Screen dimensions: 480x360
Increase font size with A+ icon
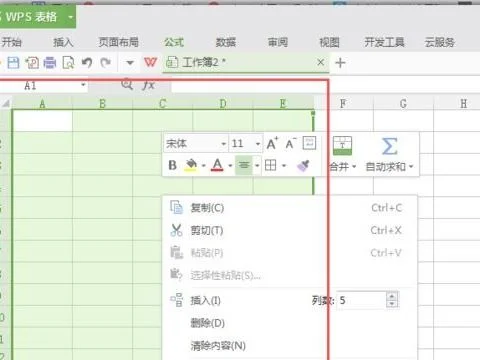click(272, 144)
